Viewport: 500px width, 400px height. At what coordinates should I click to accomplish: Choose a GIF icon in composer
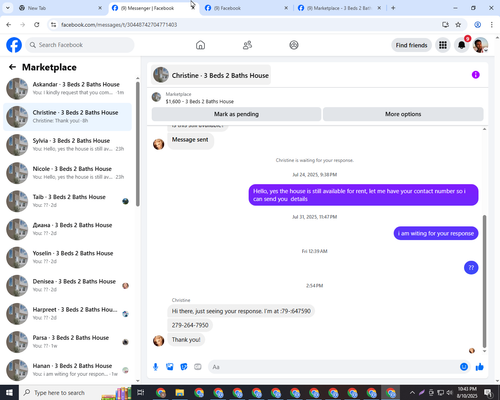[198, 367]
